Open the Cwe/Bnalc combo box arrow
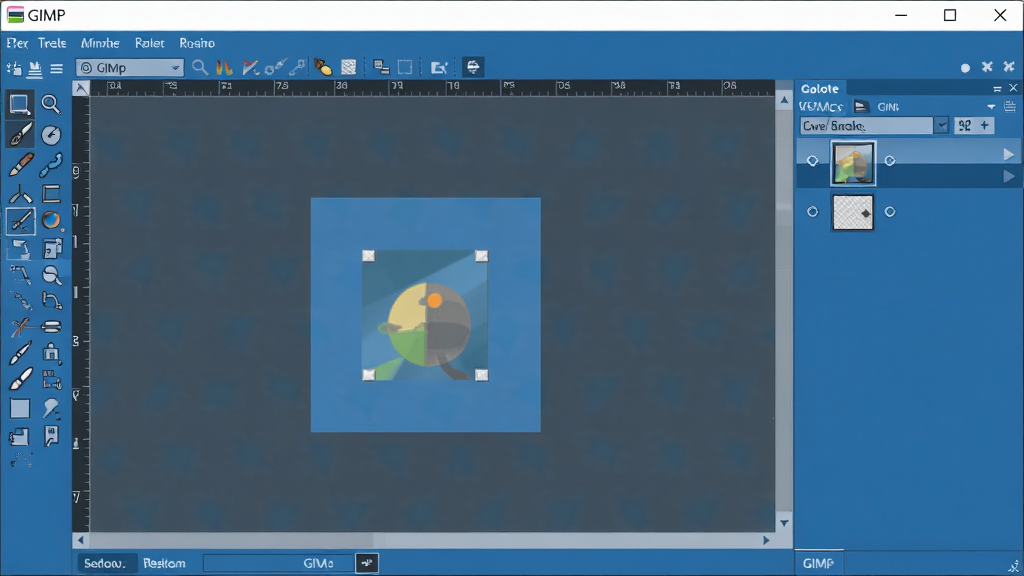 (941, 125)
